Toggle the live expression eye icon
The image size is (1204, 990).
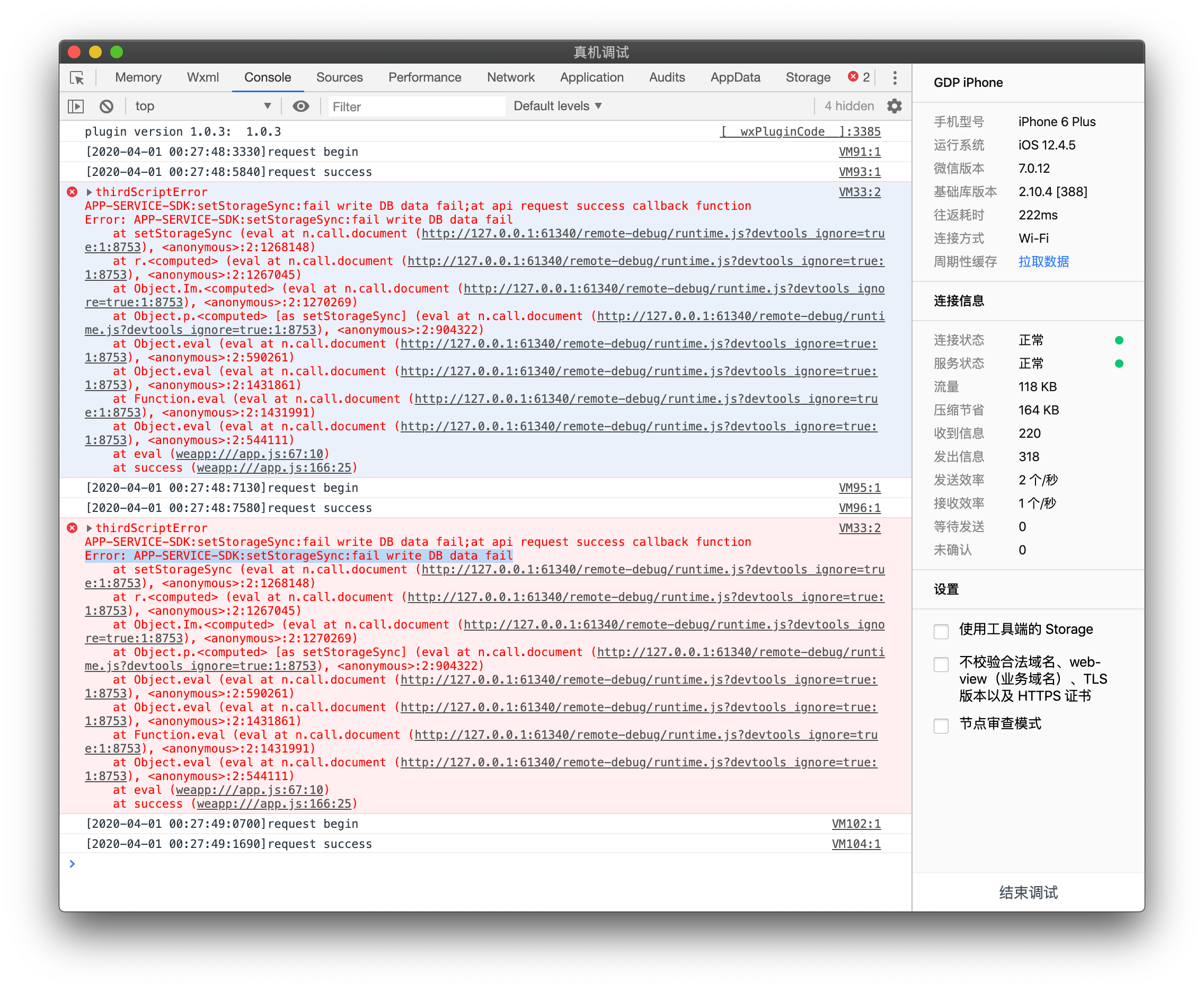[301, 107]
